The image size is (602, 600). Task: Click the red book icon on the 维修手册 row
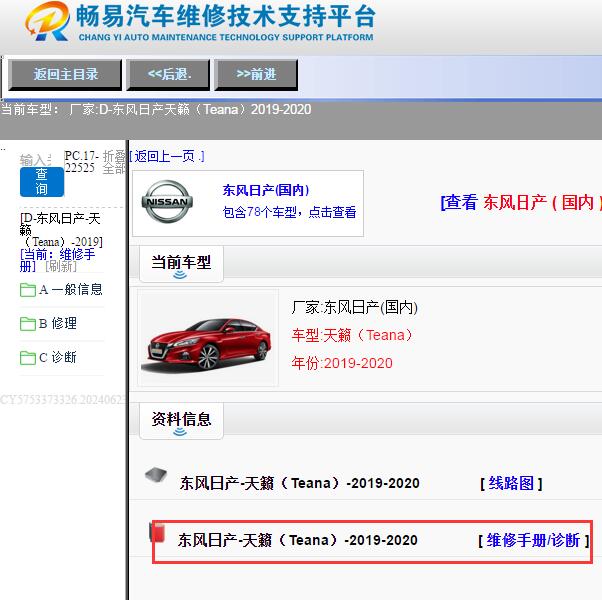[157, 533]
